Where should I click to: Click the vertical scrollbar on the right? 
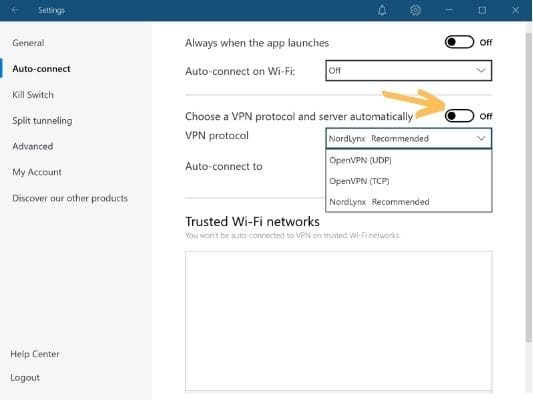(x=529, y=187)
